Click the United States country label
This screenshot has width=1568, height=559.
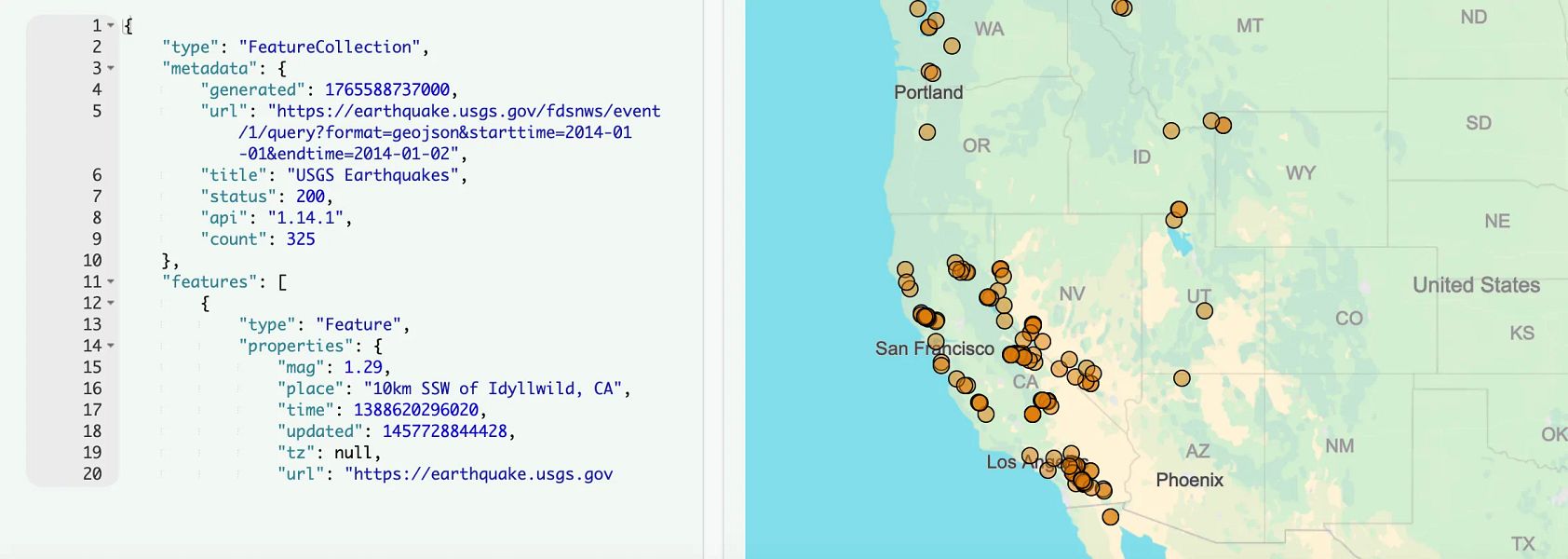[1476, 285]
